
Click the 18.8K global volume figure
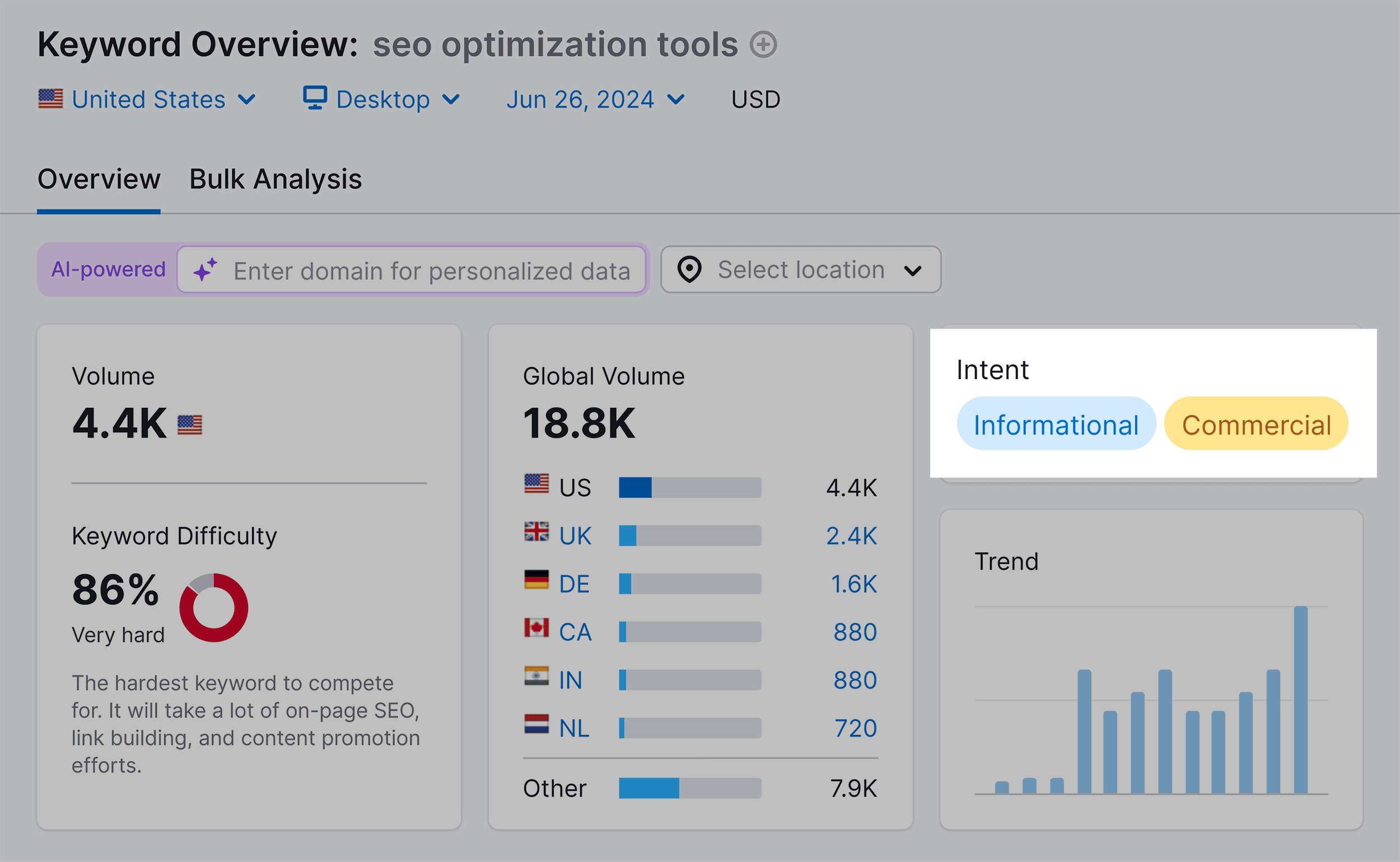pyautogui.click(x=578, y=423)
